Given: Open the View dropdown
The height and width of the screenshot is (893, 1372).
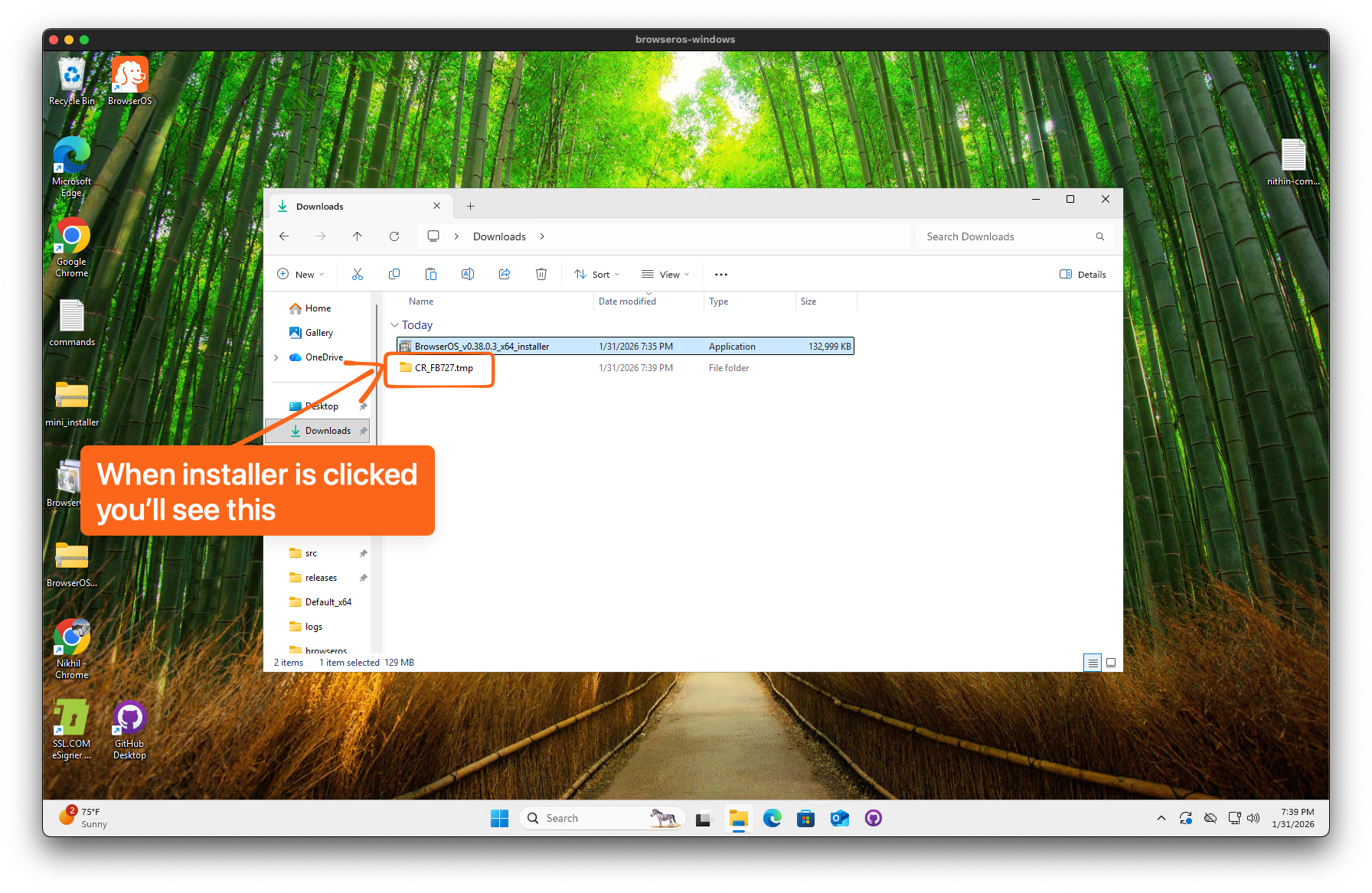Looking at the screenshot, I should coord(665,274).
